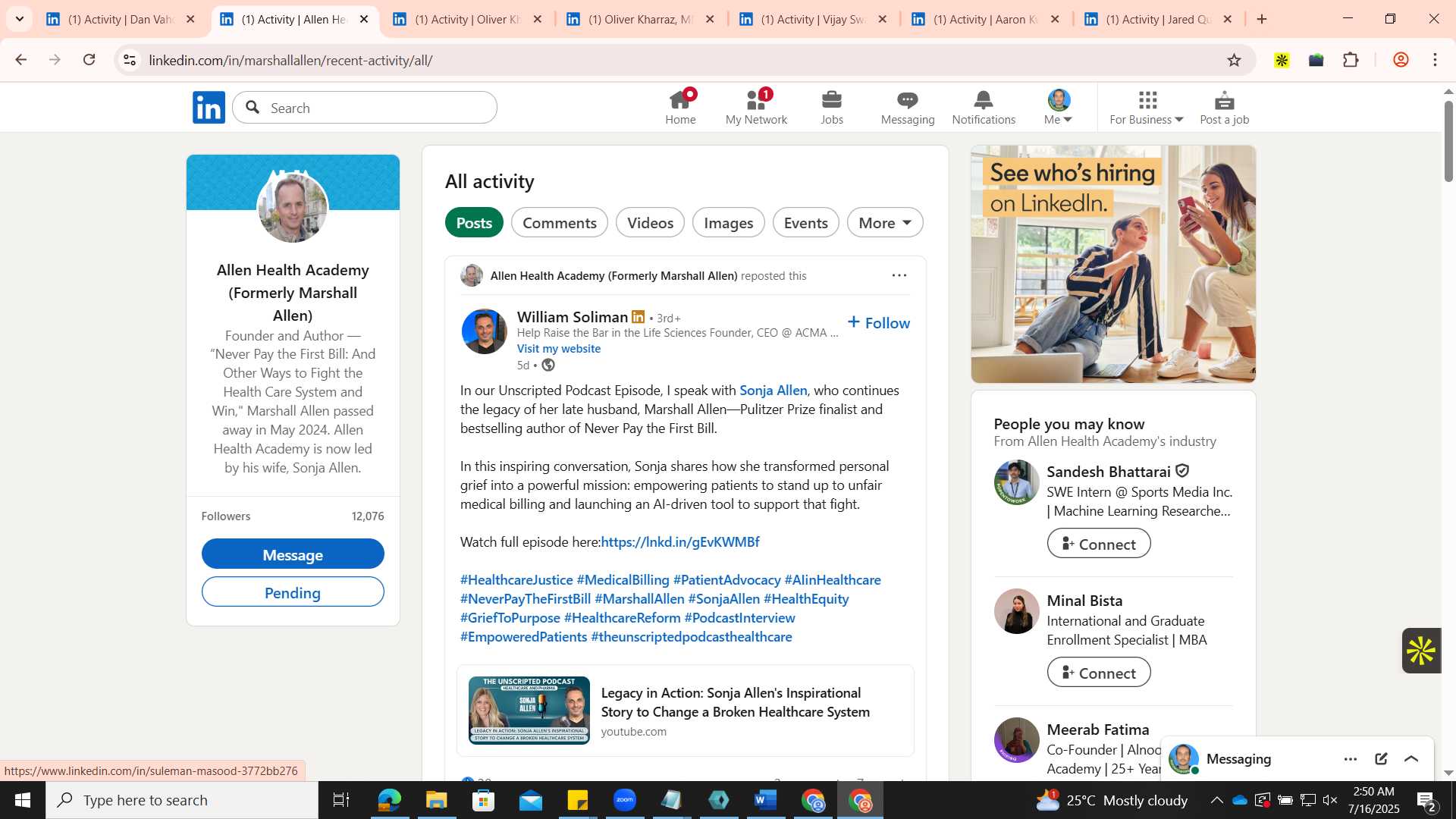The height and width of the screenshot is (819, 1456).
Task: Click William Soliman's LinkedIn premium badge
Action: point(639,317)
